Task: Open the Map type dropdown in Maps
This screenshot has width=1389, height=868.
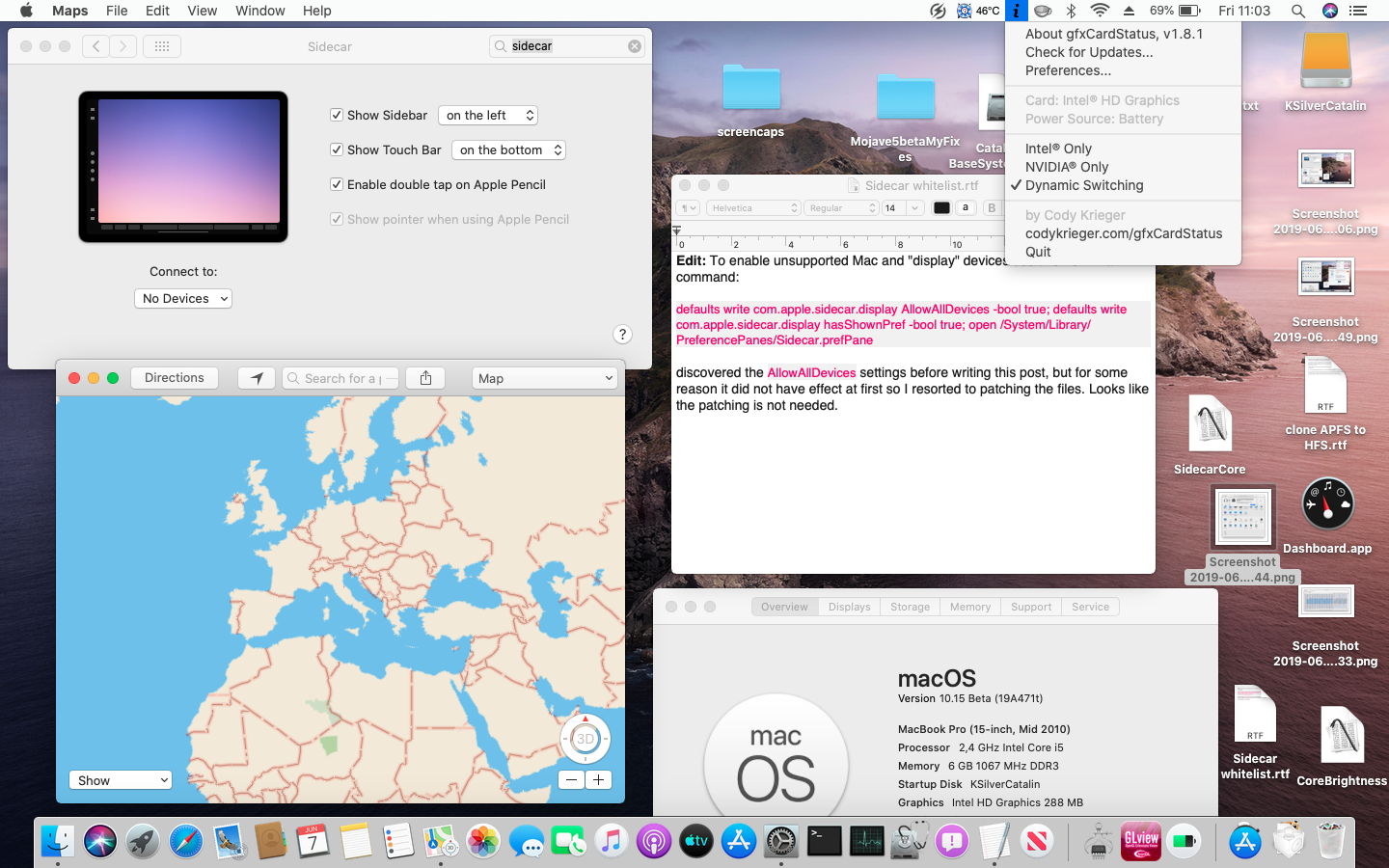Action: [x=545, y=378]
